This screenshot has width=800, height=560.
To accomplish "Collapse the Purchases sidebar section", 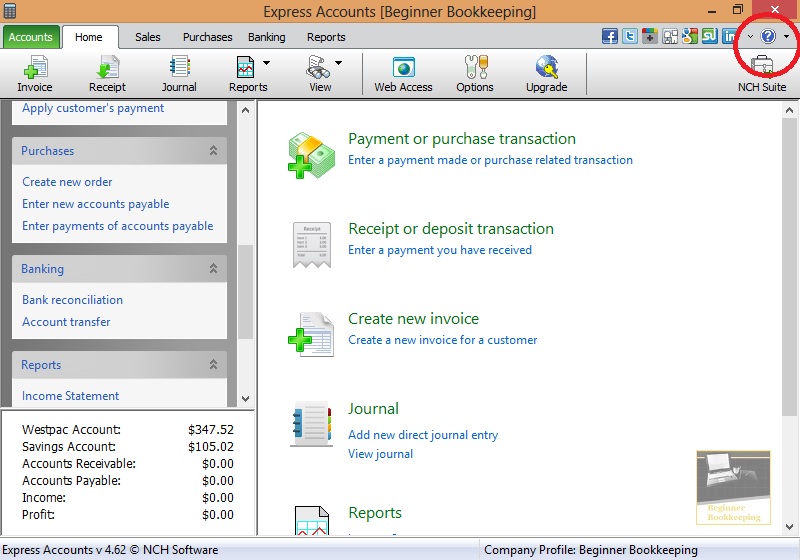I will pos(213,150).
